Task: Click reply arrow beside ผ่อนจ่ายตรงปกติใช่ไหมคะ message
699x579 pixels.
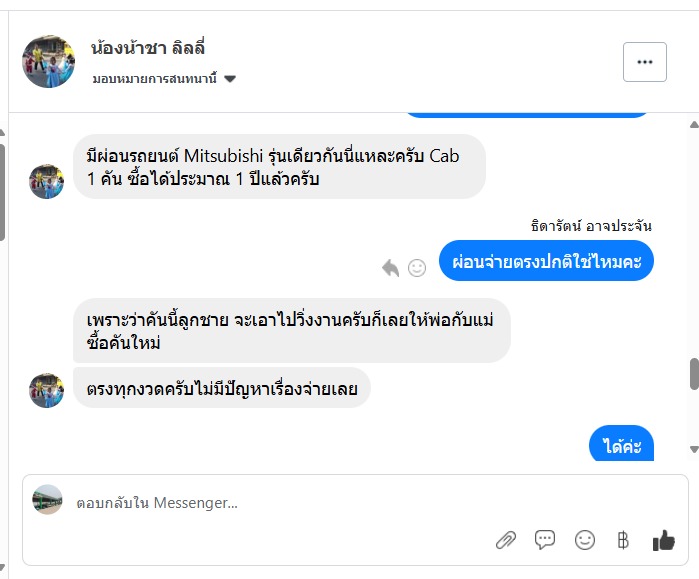Action: point(391,267)
